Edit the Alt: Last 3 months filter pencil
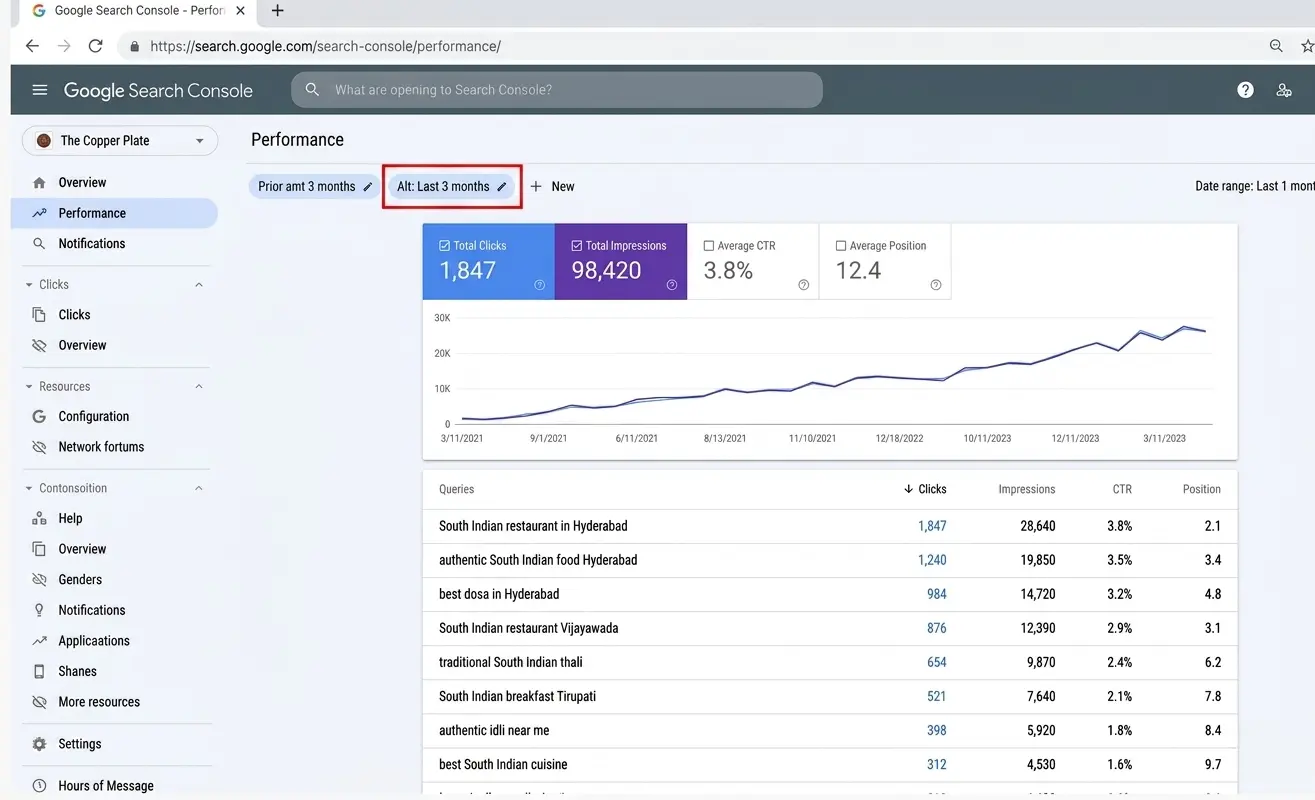The height and width of the screenshot is (800, 1315). coord(502,187)
